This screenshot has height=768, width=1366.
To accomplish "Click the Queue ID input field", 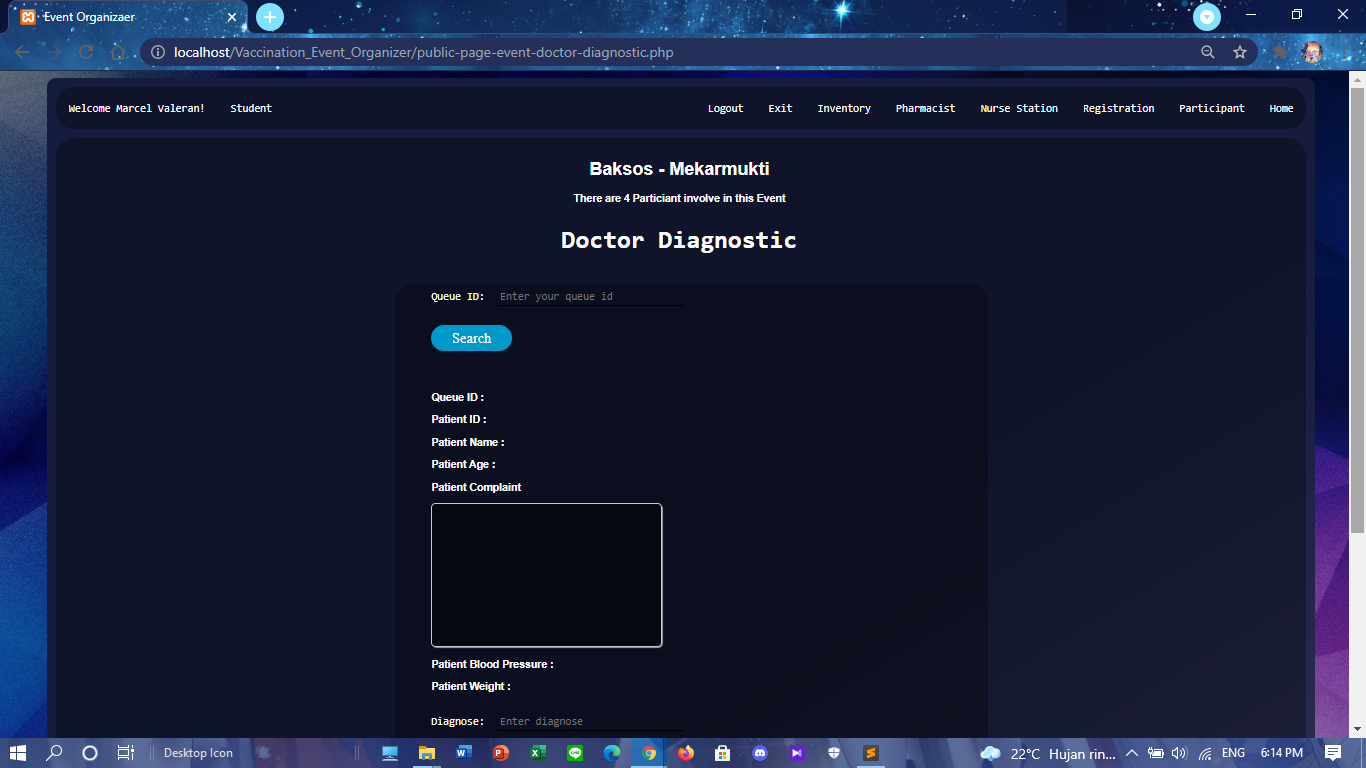I will click(590, 296).
